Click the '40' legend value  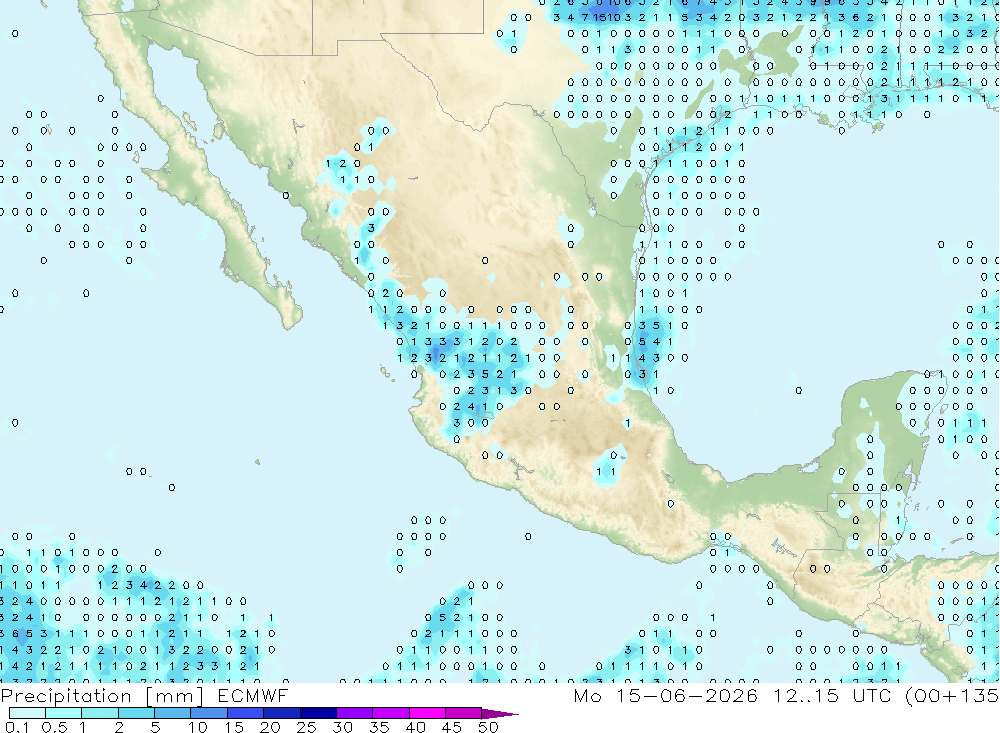pos(415,727)
